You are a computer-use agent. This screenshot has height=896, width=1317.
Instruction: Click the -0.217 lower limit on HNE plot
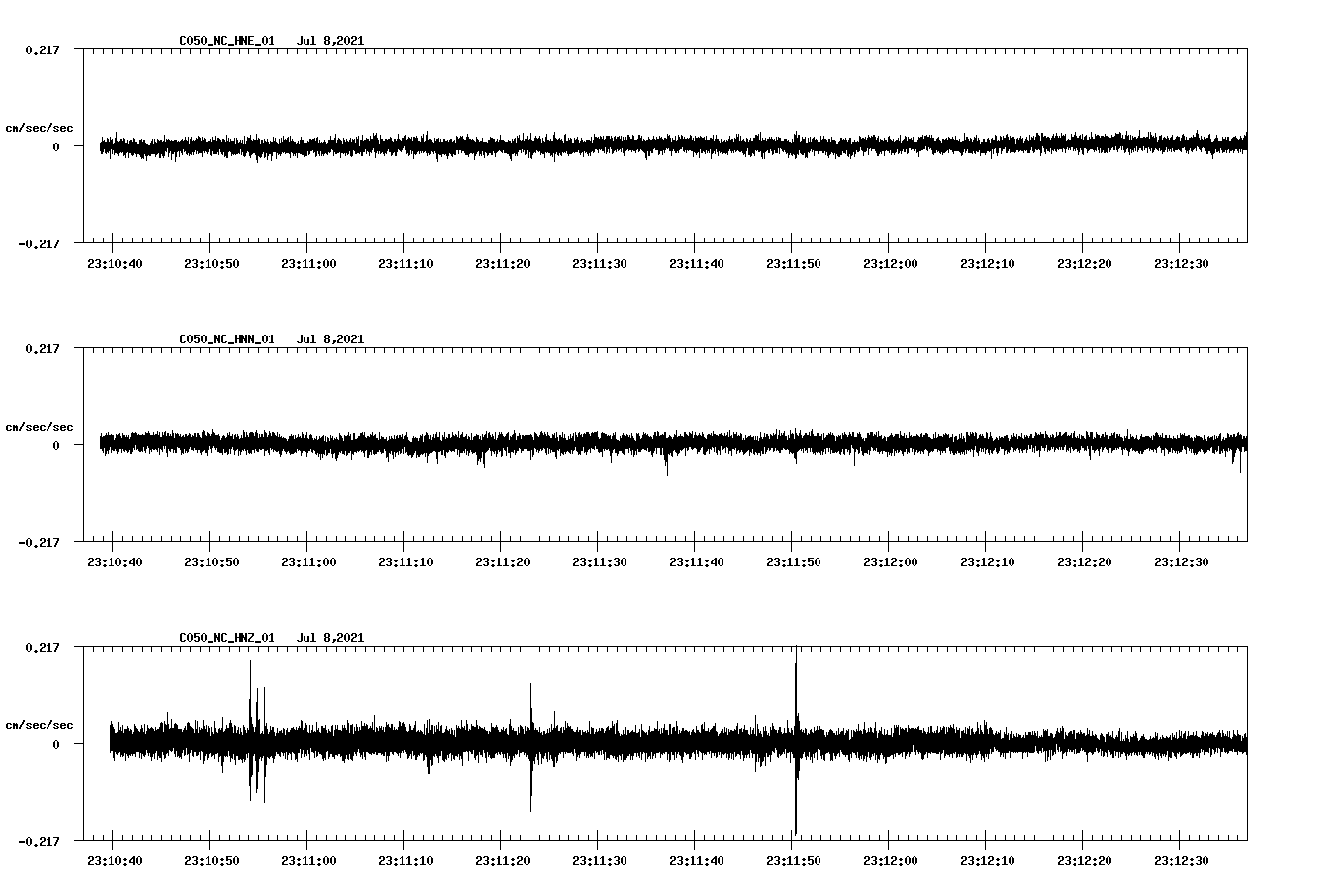[x=39, y=243]
